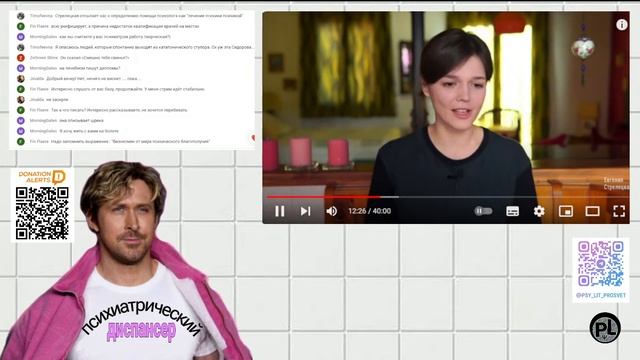Select the message starting "Интересно слушать от вас"
The height and width of the screenshot is (360, 640).
tap(127, 89)
